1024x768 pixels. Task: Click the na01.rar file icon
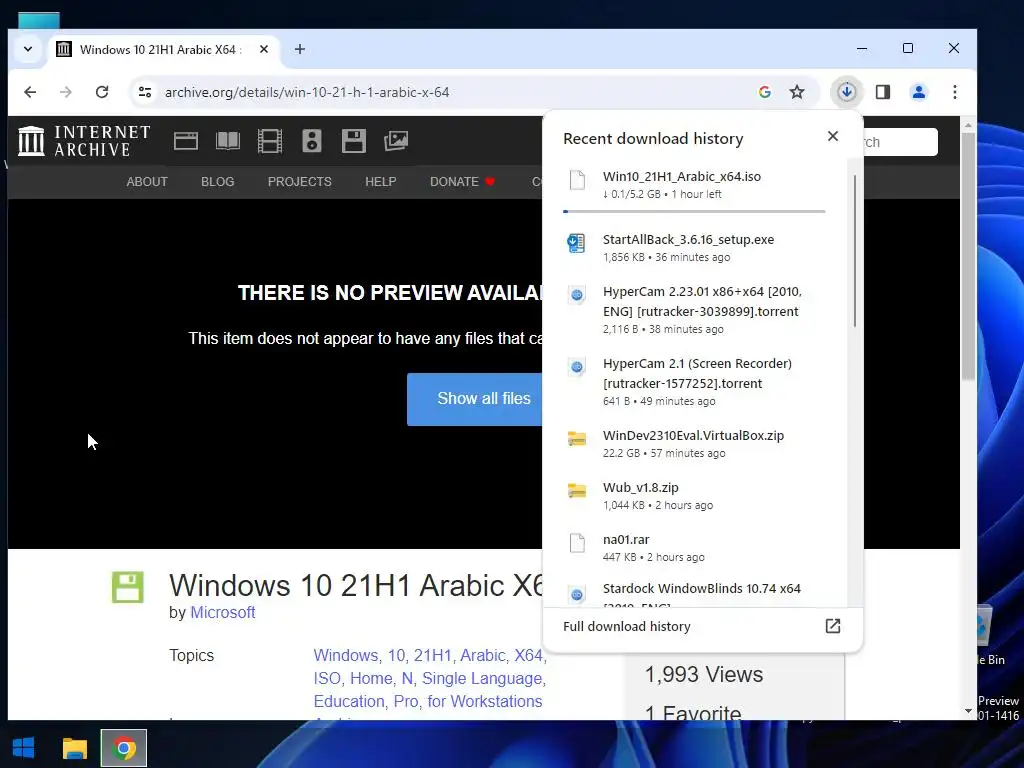click(x=577, y=543)
